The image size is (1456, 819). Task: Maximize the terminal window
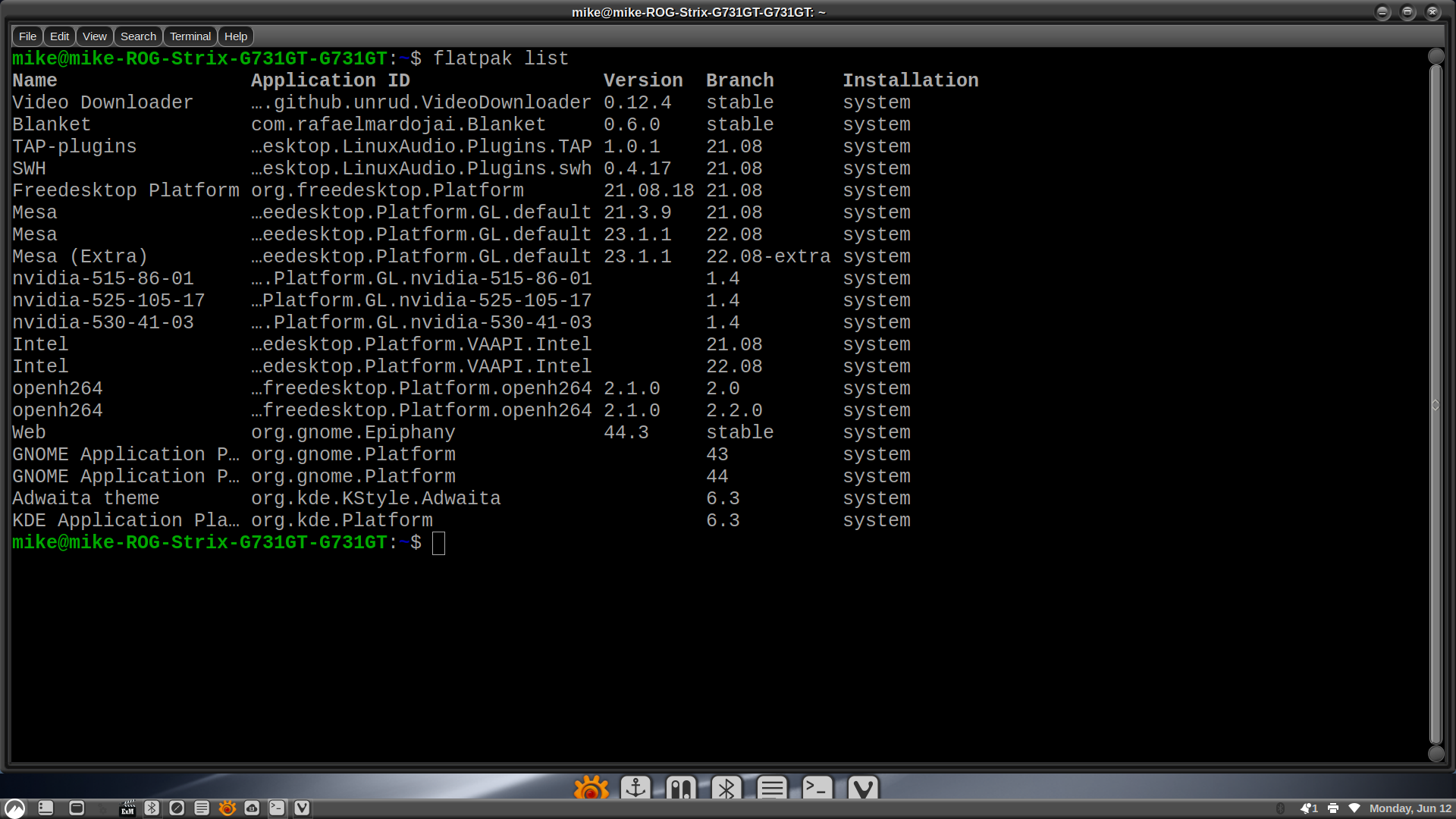coord(1407,12)
